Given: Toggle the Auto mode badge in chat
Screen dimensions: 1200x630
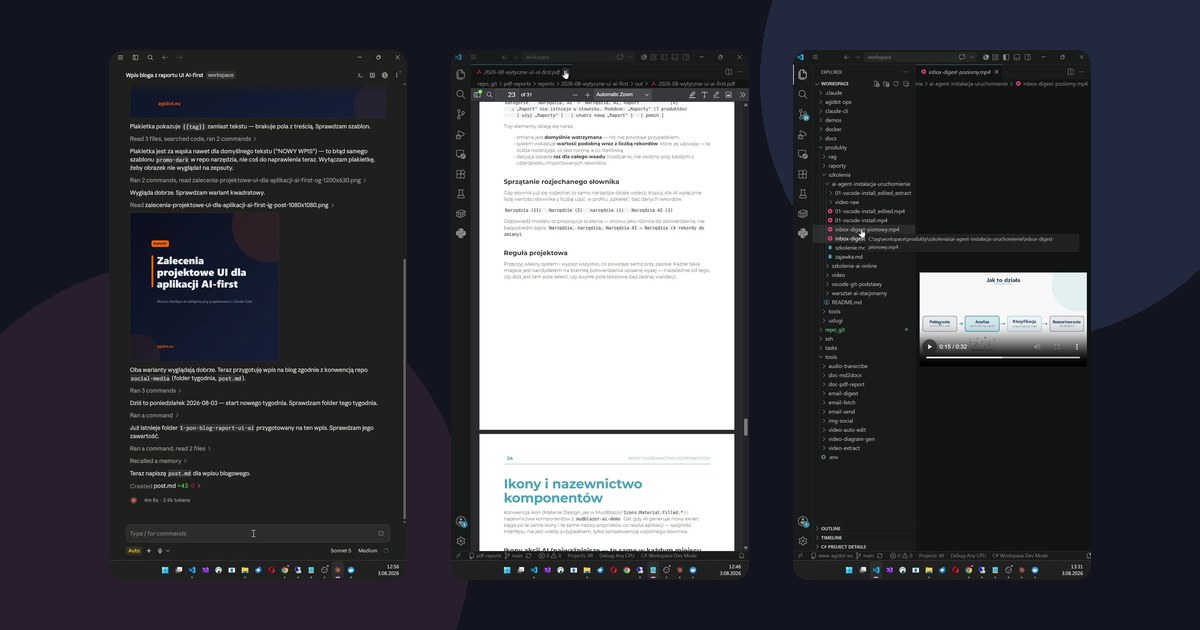Looking at the screenshot, I should tap(134, 550).
